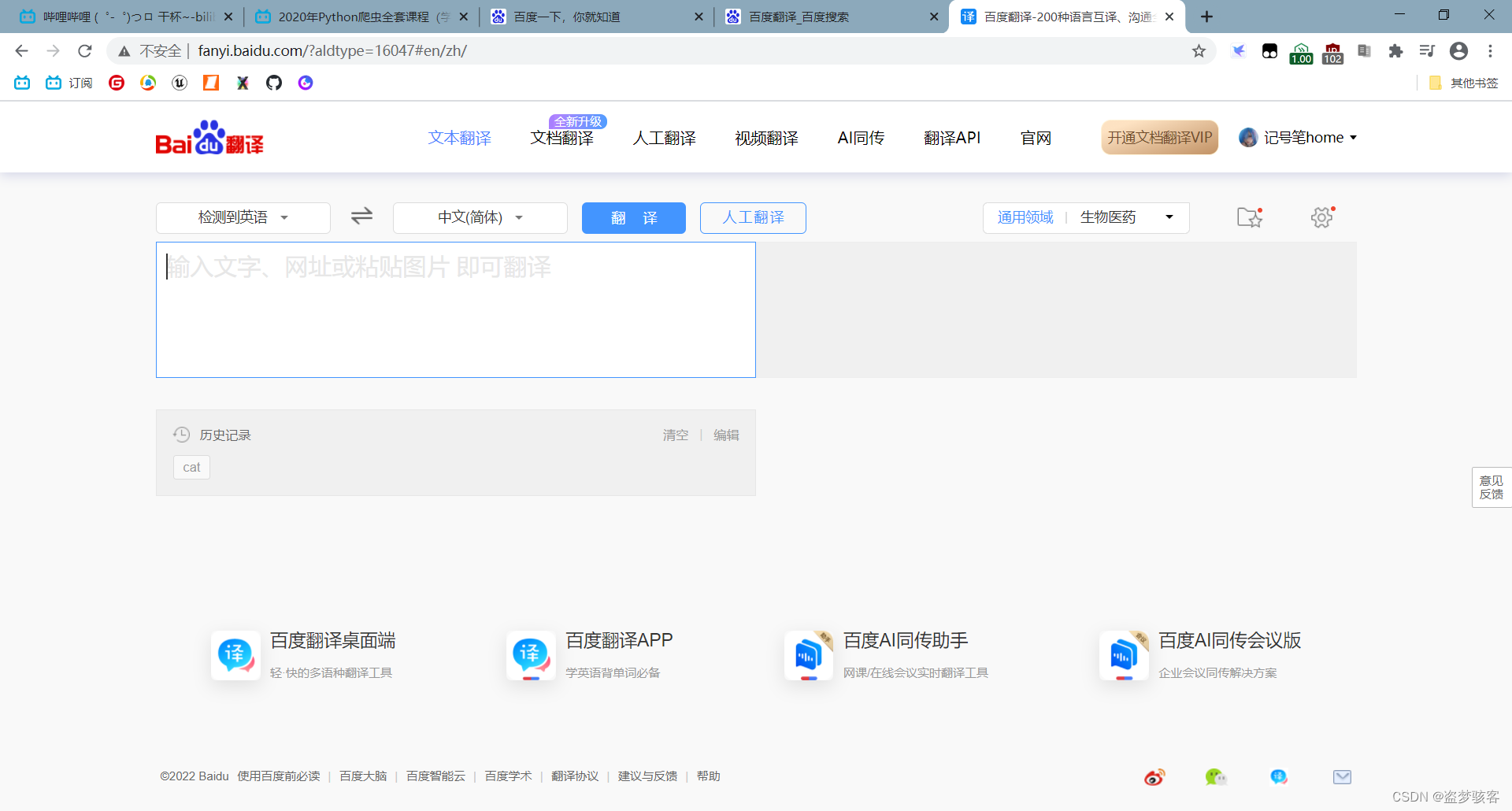The image size is (1512, 811).
Task: Expand the domain field dropdown arrow
Action: [x=1169, y=217]
